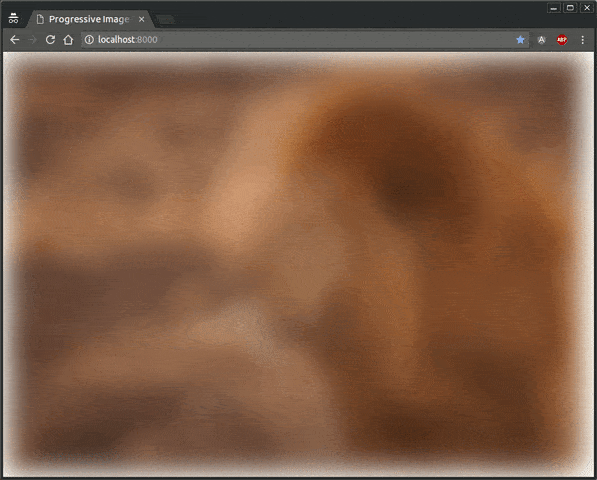
Task: Maximize the browser window
Action: (x=570, y=8)
